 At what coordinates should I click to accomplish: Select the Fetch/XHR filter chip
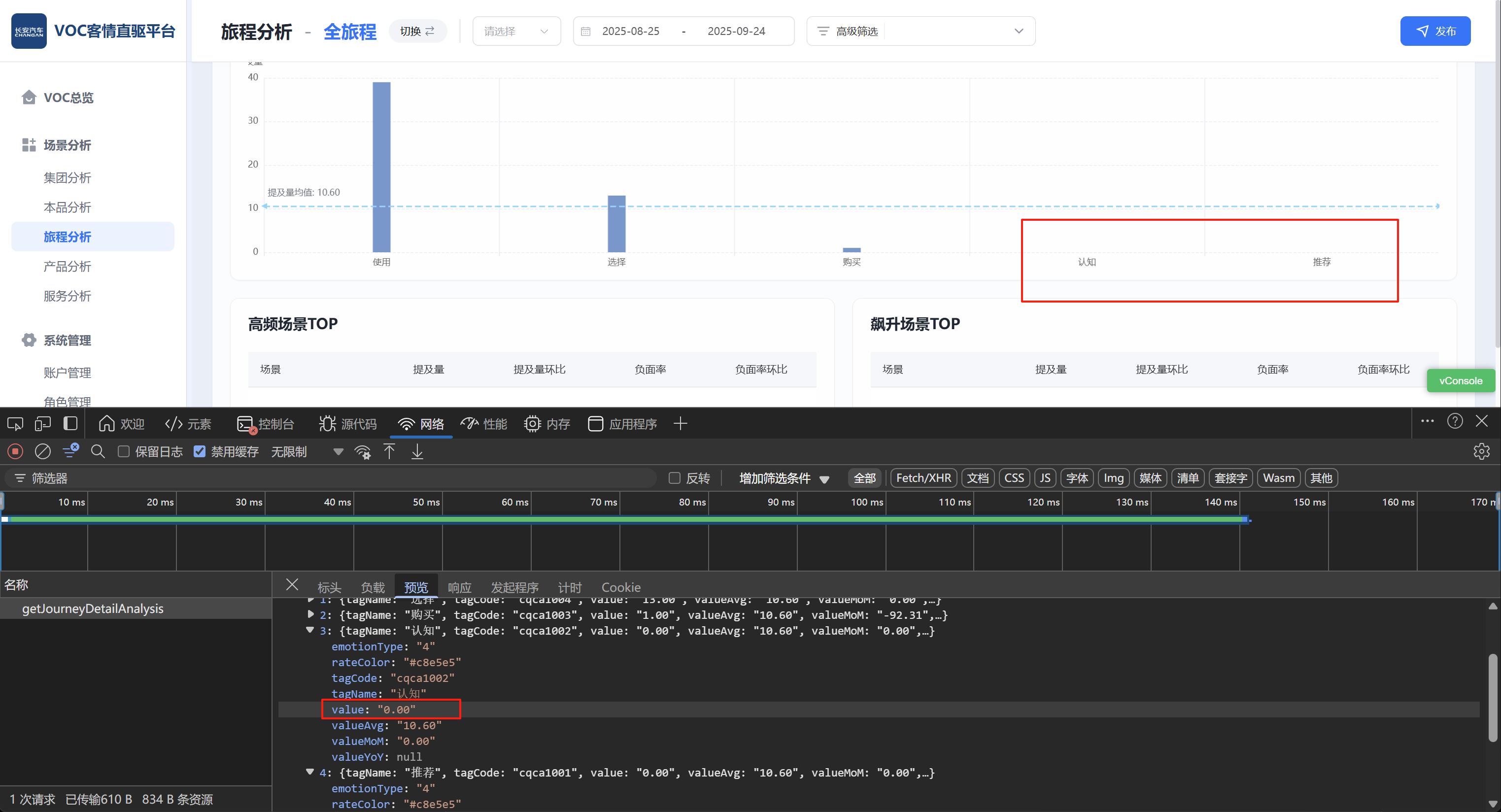click(923, 478)
